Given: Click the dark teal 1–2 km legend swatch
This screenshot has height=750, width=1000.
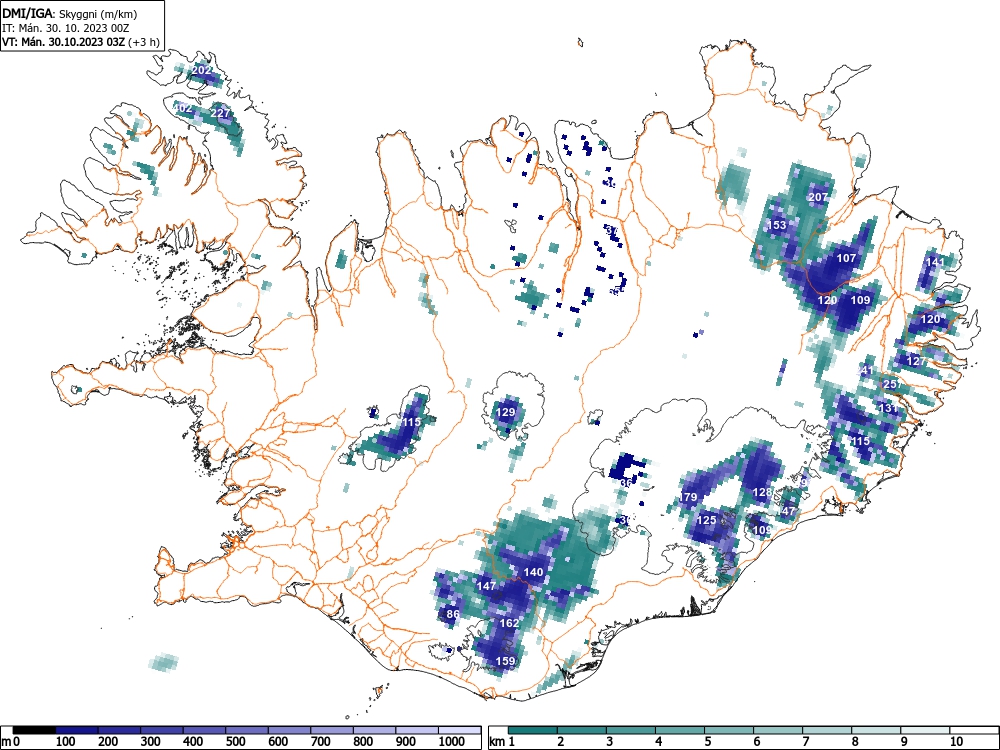Looking at the screenshot, I should tap(533, 730).
